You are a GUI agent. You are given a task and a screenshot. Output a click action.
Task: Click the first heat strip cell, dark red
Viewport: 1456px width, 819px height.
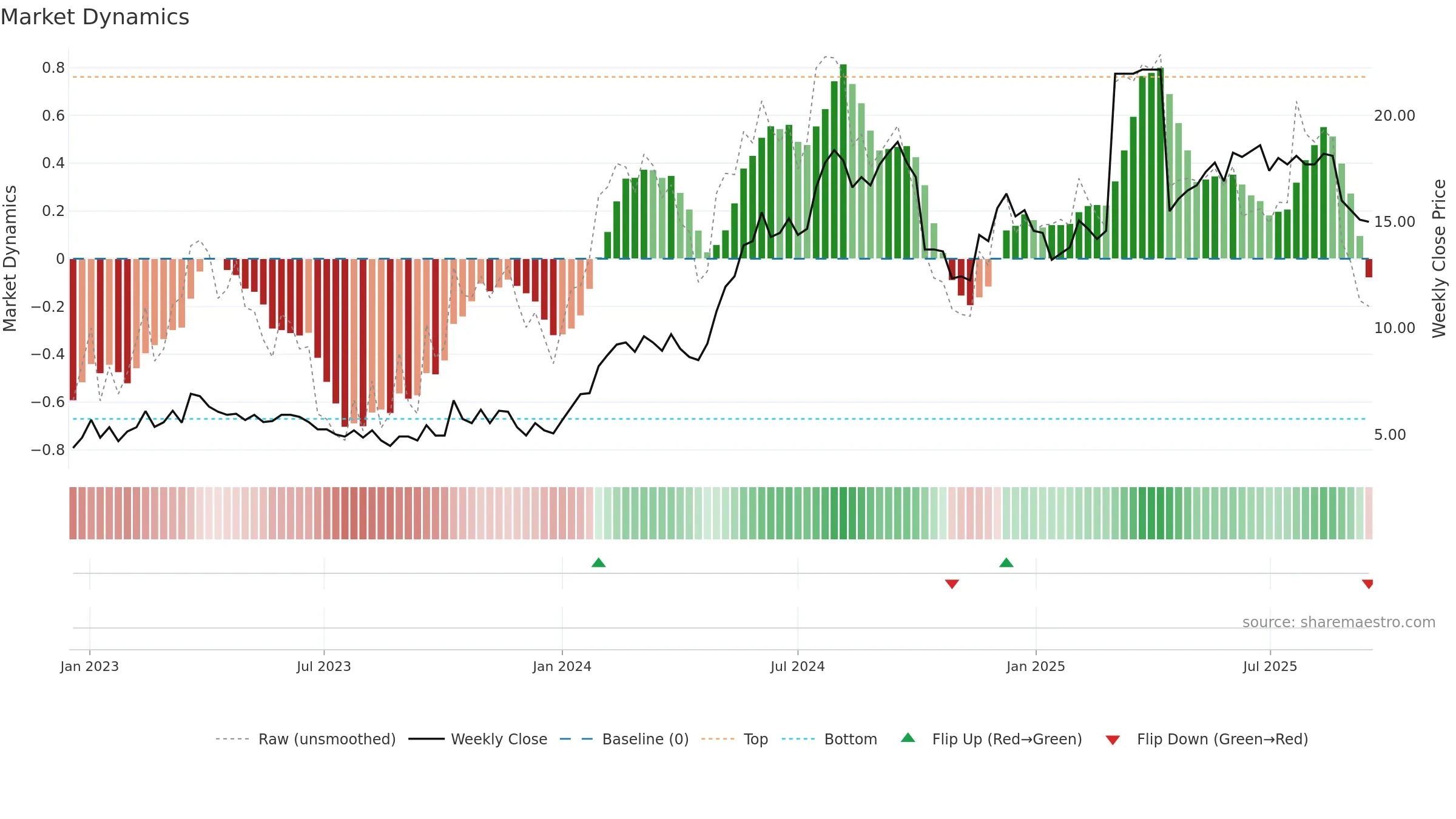click(x=73, y=513)
